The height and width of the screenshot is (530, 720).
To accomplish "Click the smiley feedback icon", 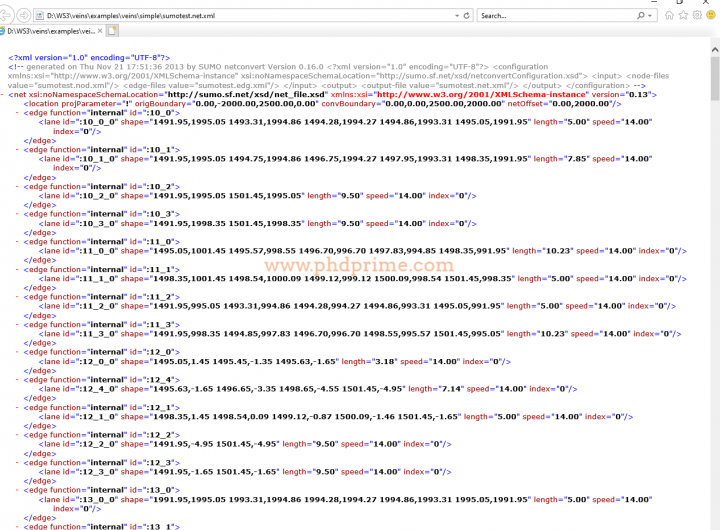I will (x=712, y=16).
